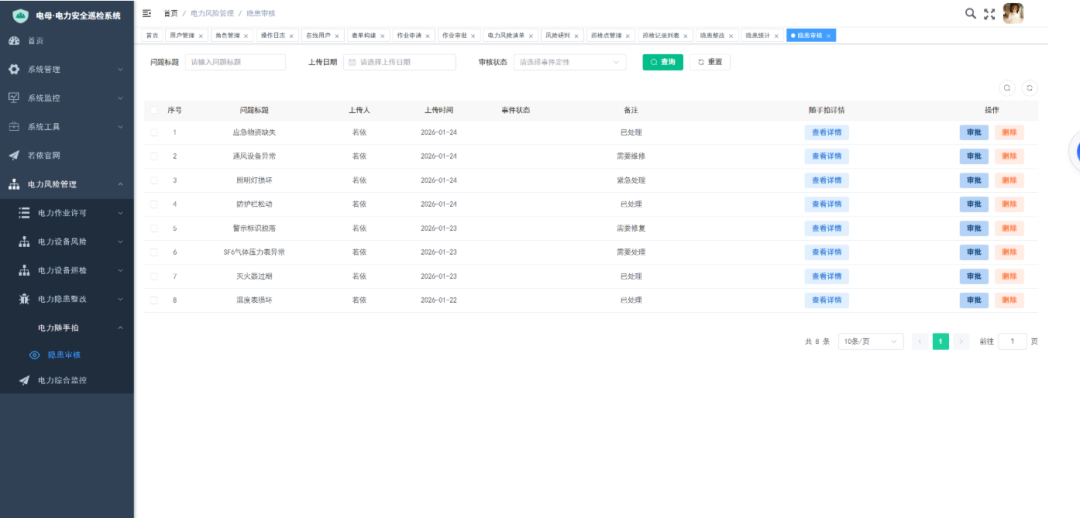Viewport: 1080px width, 518px height.
Task: Focus the 上传日期 date picker field
Action: (x=399, y=62)
